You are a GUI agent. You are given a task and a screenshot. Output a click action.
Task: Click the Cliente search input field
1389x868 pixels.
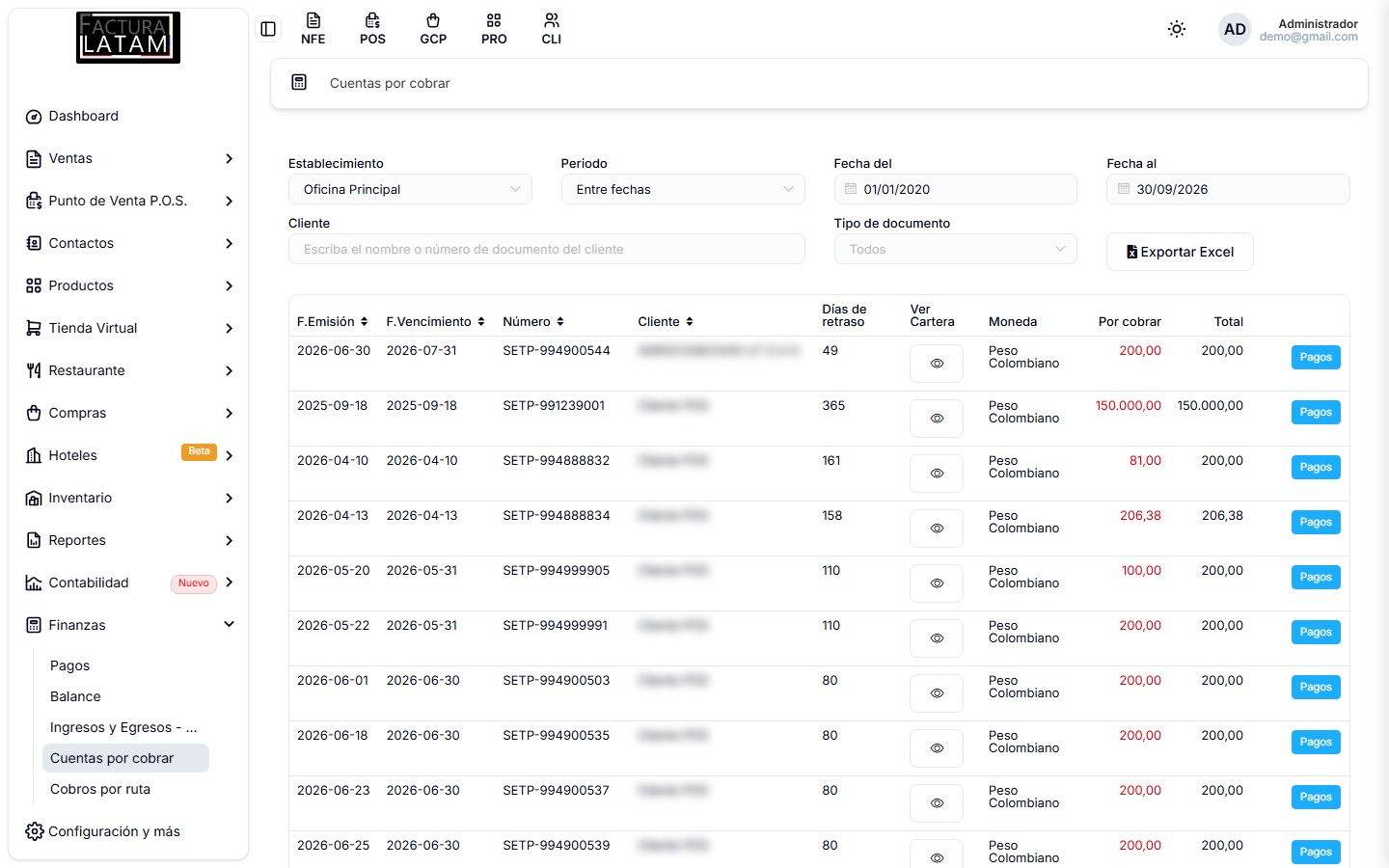pos(547,249)
